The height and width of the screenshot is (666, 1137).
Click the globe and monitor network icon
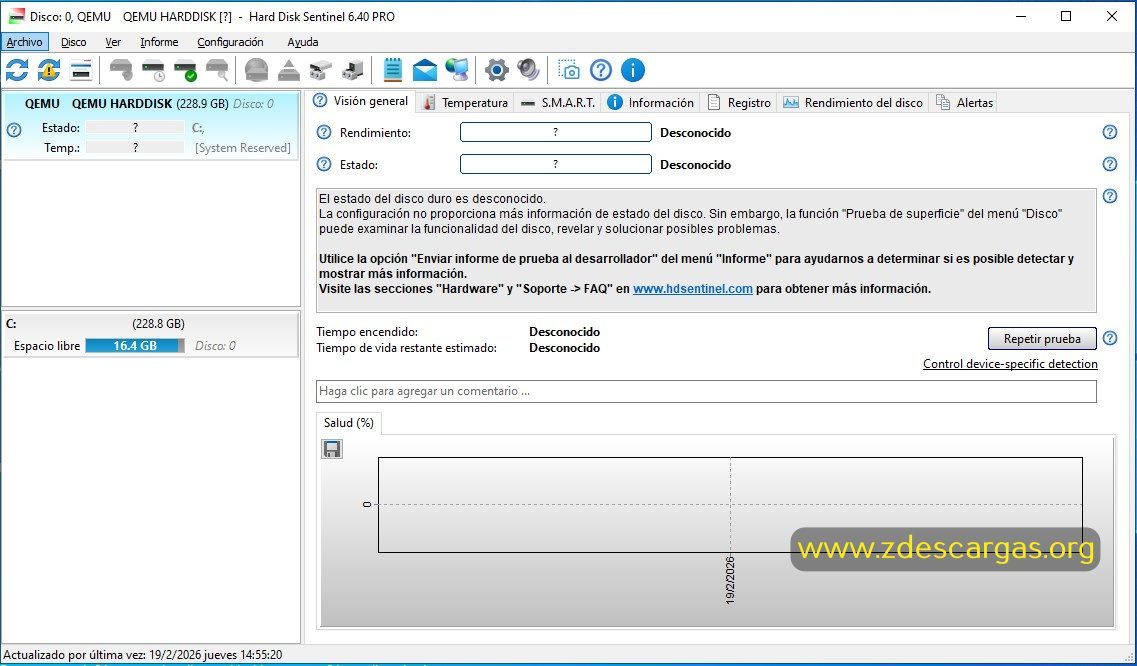[457, 70]
